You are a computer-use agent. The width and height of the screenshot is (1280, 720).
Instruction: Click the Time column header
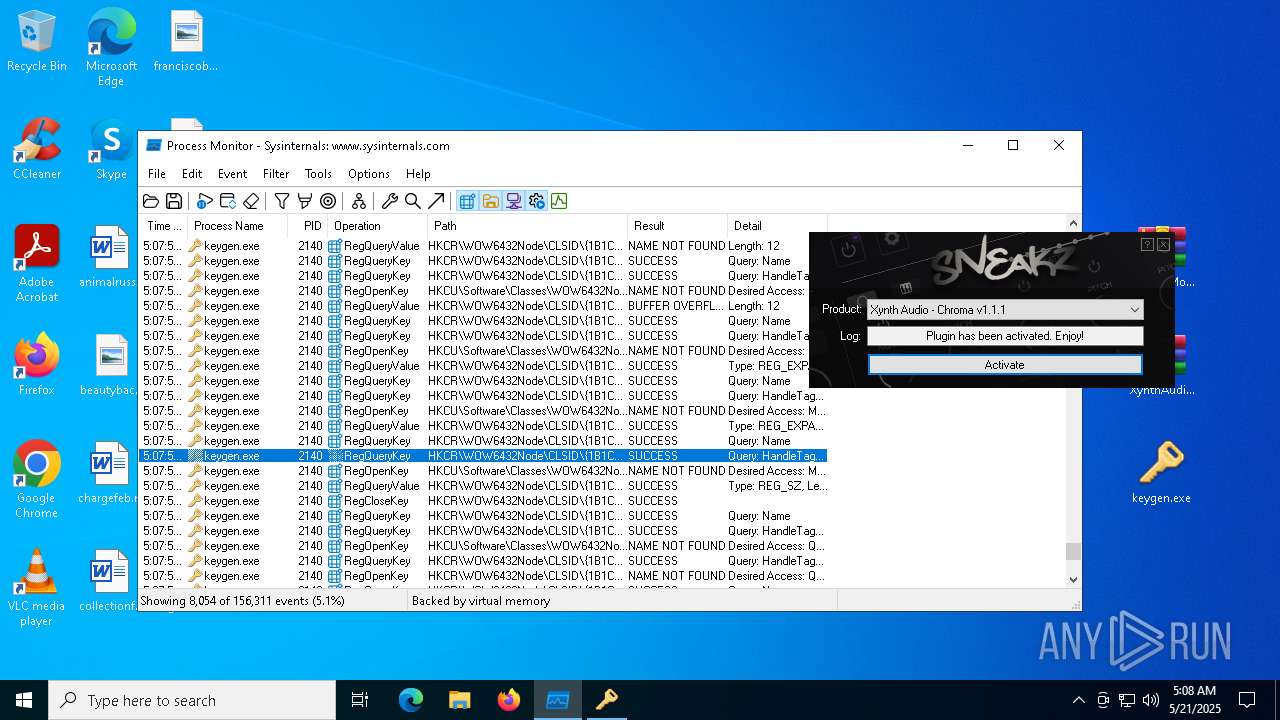tap(163, 226)
